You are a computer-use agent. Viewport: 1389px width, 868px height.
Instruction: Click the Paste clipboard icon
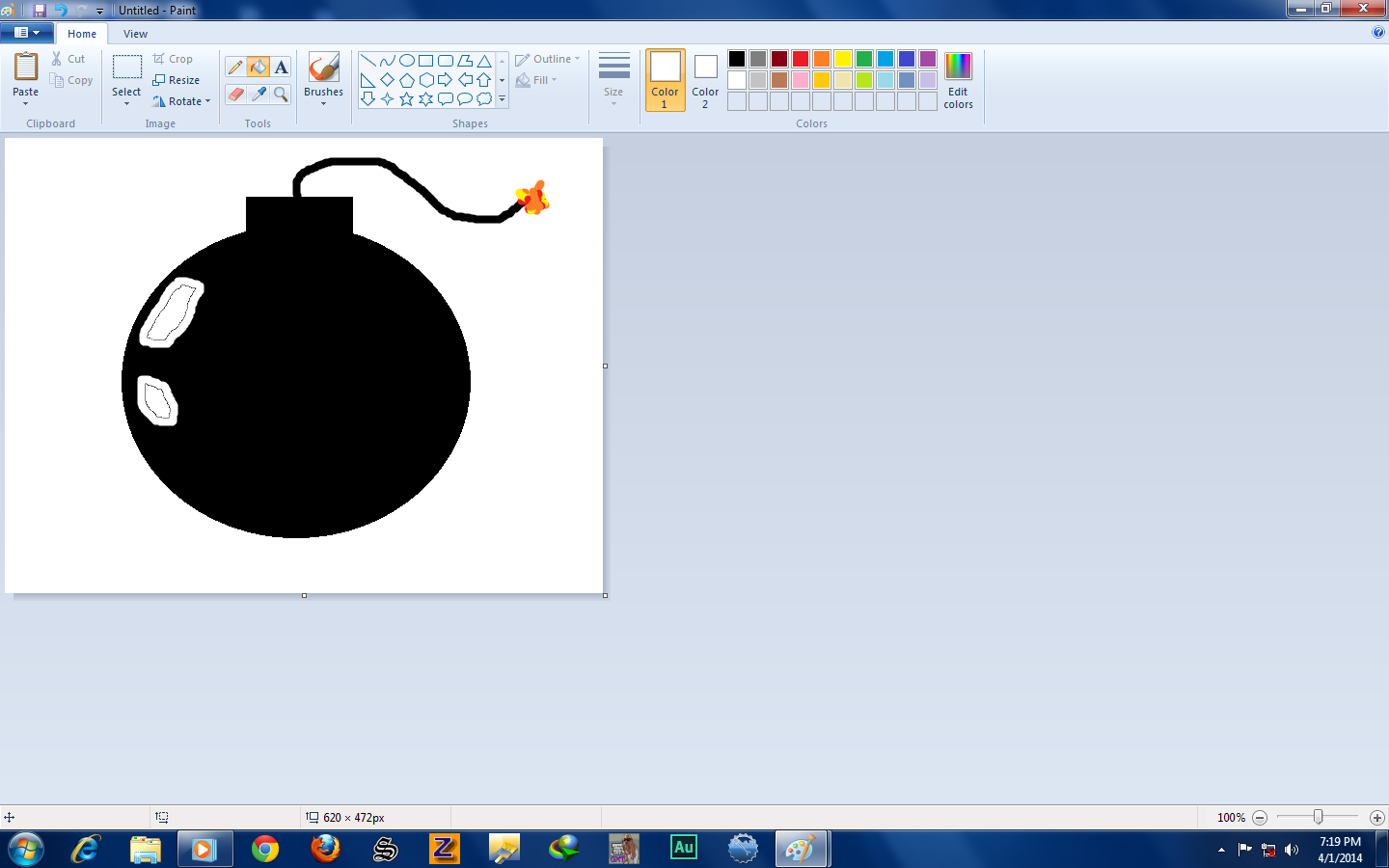coord(26,67)
